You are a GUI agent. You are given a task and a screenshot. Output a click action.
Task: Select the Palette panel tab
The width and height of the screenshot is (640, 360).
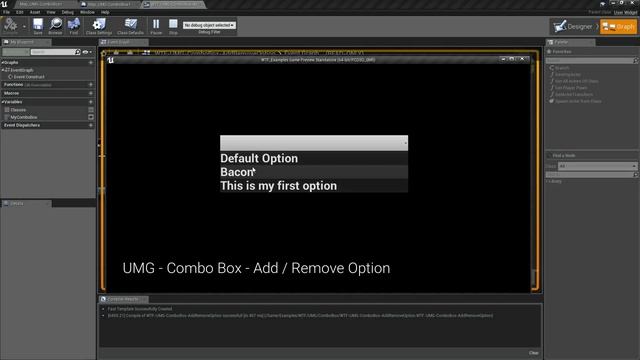coord(571,42)
